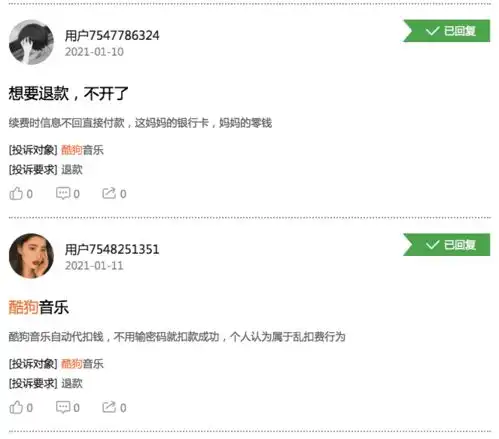
Task: Click 酷狗音乐 complaint target in second post
Action: click(82, 364)
